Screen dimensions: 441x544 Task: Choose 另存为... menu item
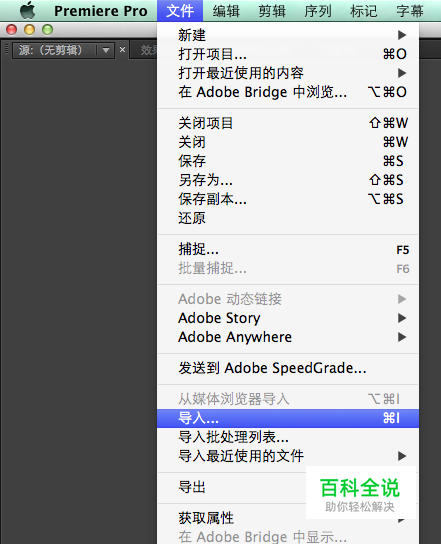point(288,180)
